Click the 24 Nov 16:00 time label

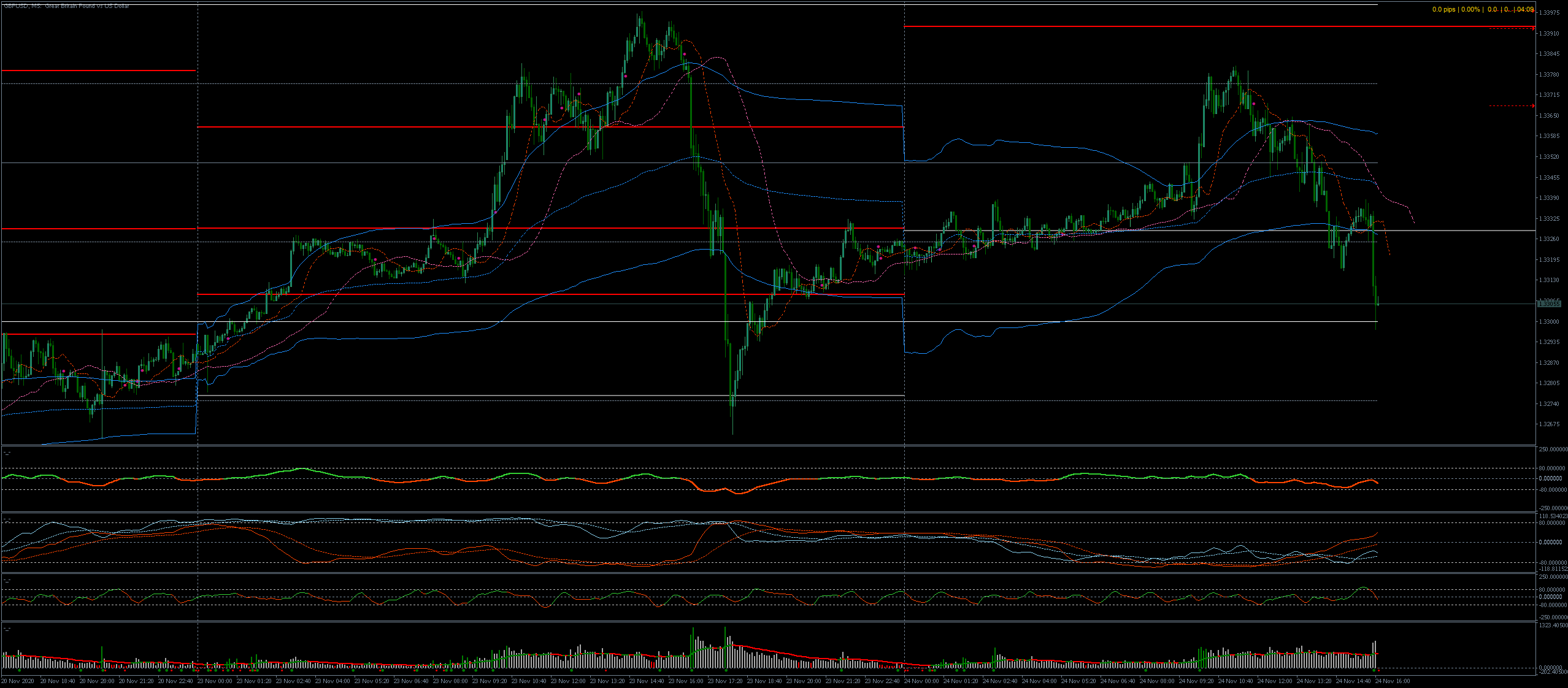tap(1393, 681)
